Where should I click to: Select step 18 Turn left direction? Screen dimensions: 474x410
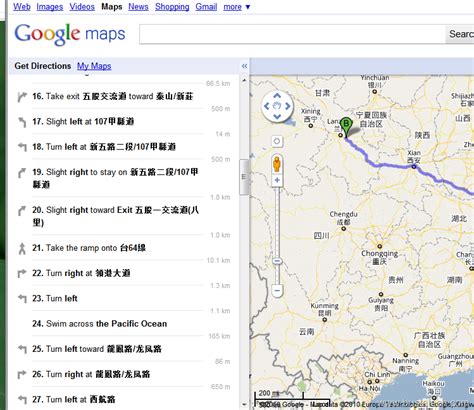104,147
